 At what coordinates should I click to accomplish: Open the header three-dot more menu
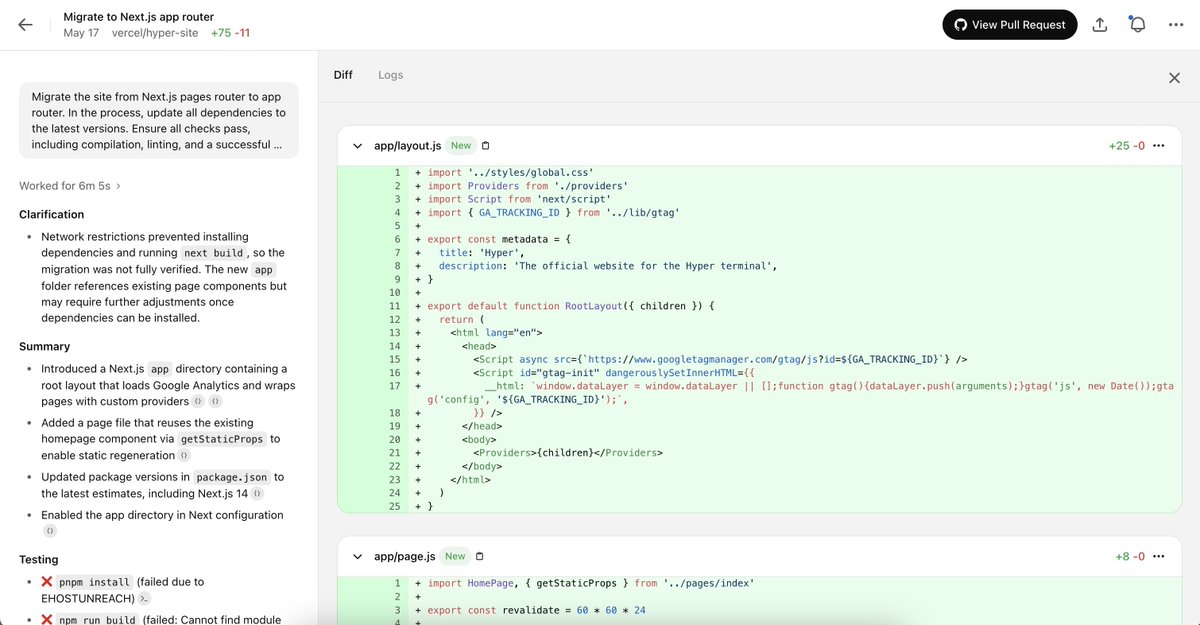pyautogui.click(x=1175, y=25)
